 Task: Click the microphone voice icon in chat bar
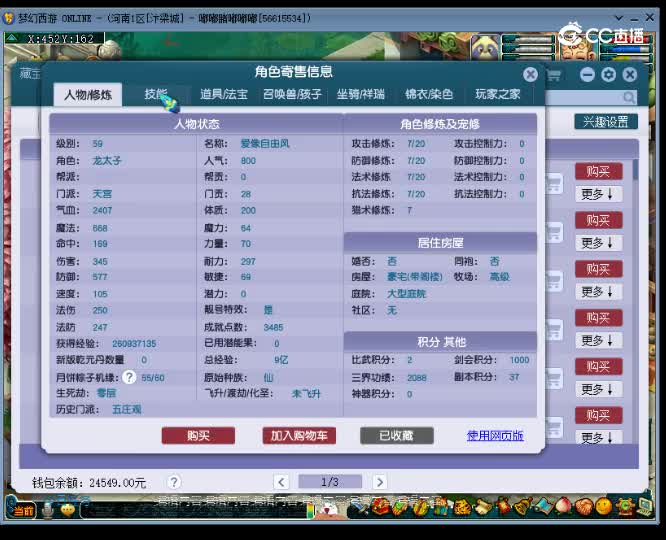(48, 510)
